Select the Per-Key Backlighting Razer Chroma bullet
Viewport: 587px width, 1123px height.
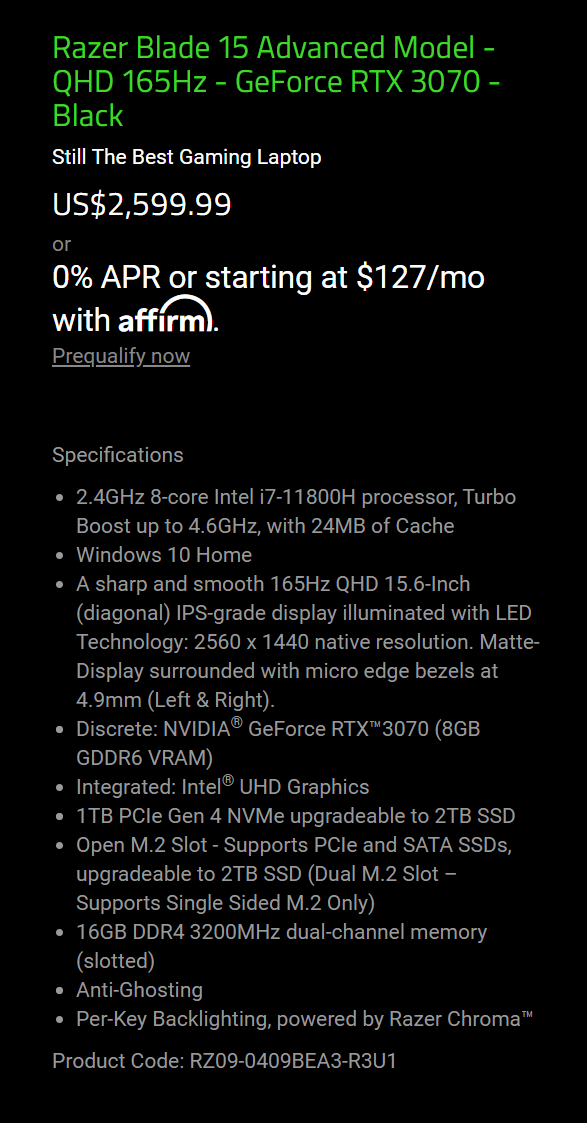point(304,1019)
